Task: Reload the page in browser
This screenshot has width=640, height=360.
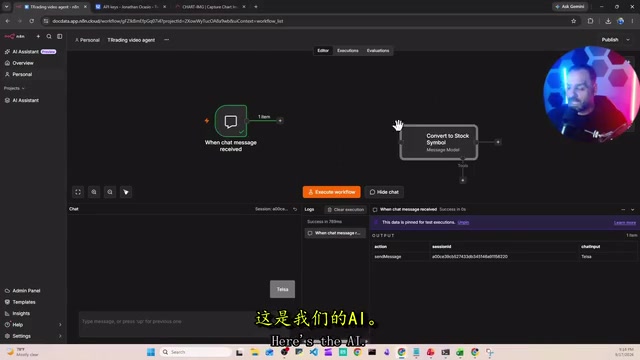Action: pyautogui.click(x=31, y=21)
